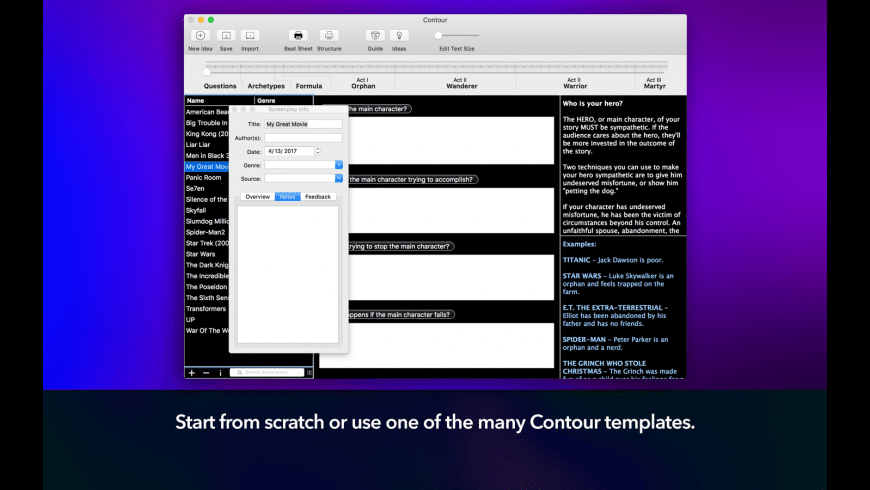Screen dimensions: 870x490
Task: Jump to Act II Warrior
Action: pos(575,83)
